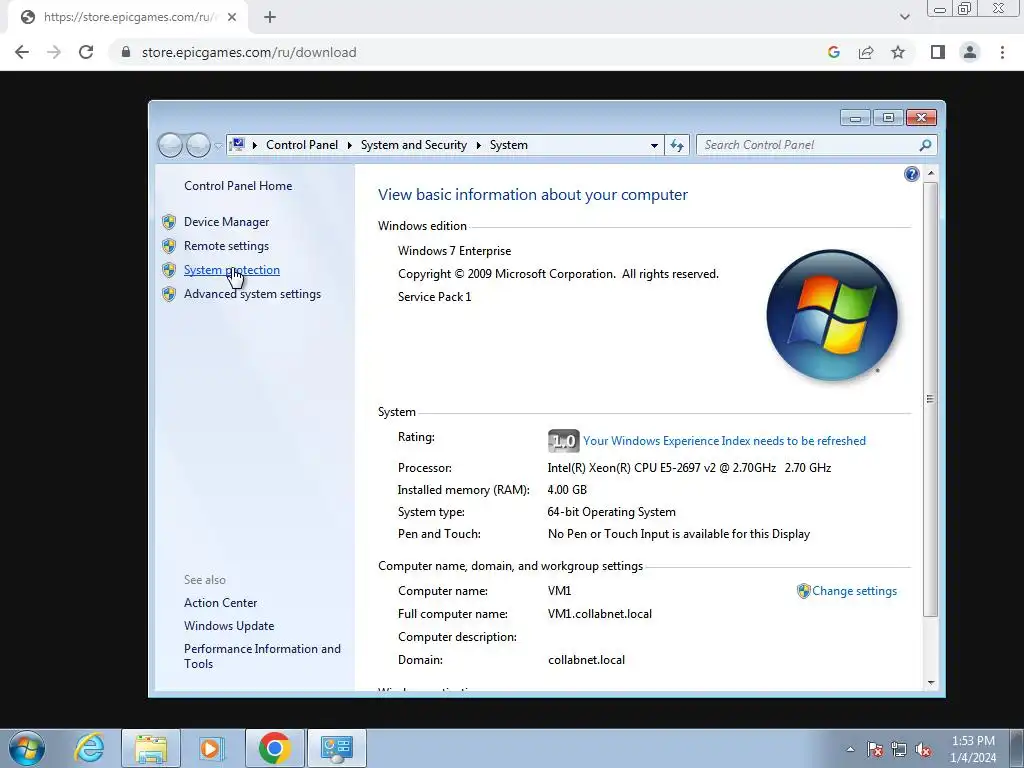Switch to Chrome on taskbar
Viewport: 1024px width, 768px height.
(275, 748)
